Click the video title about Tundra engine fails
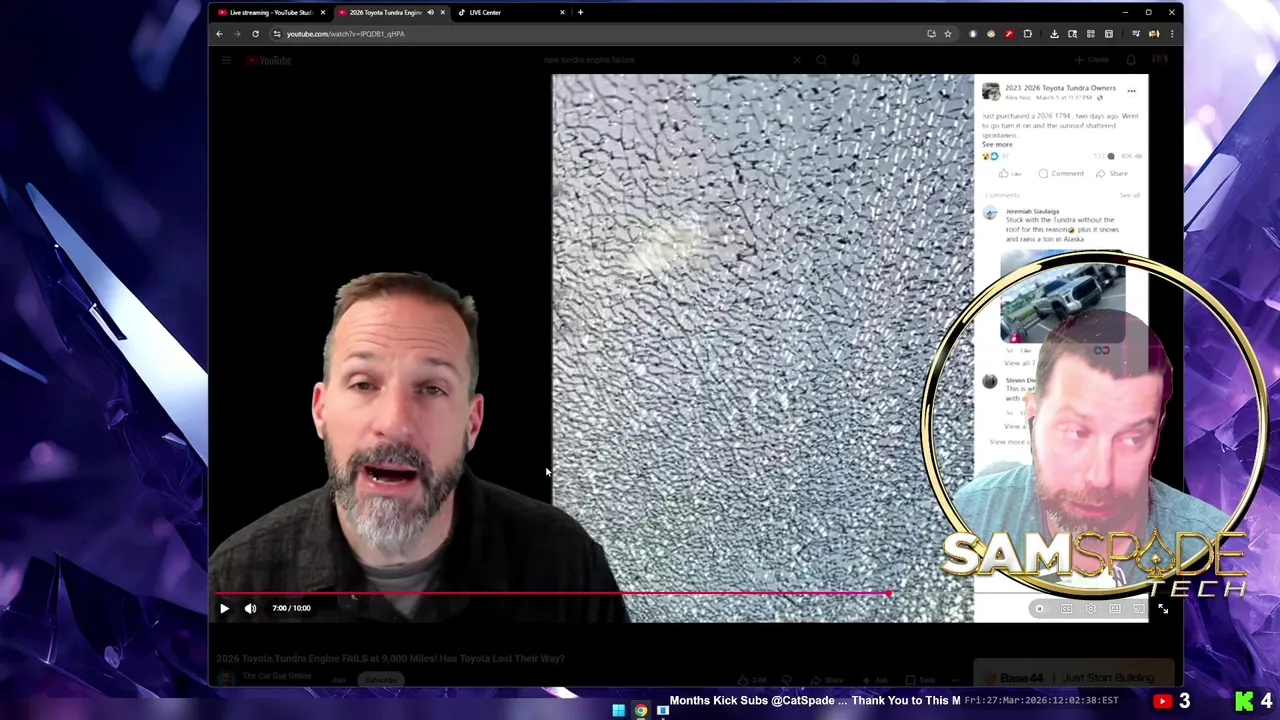Screen dimensions: 1280x720 point(391,658)
